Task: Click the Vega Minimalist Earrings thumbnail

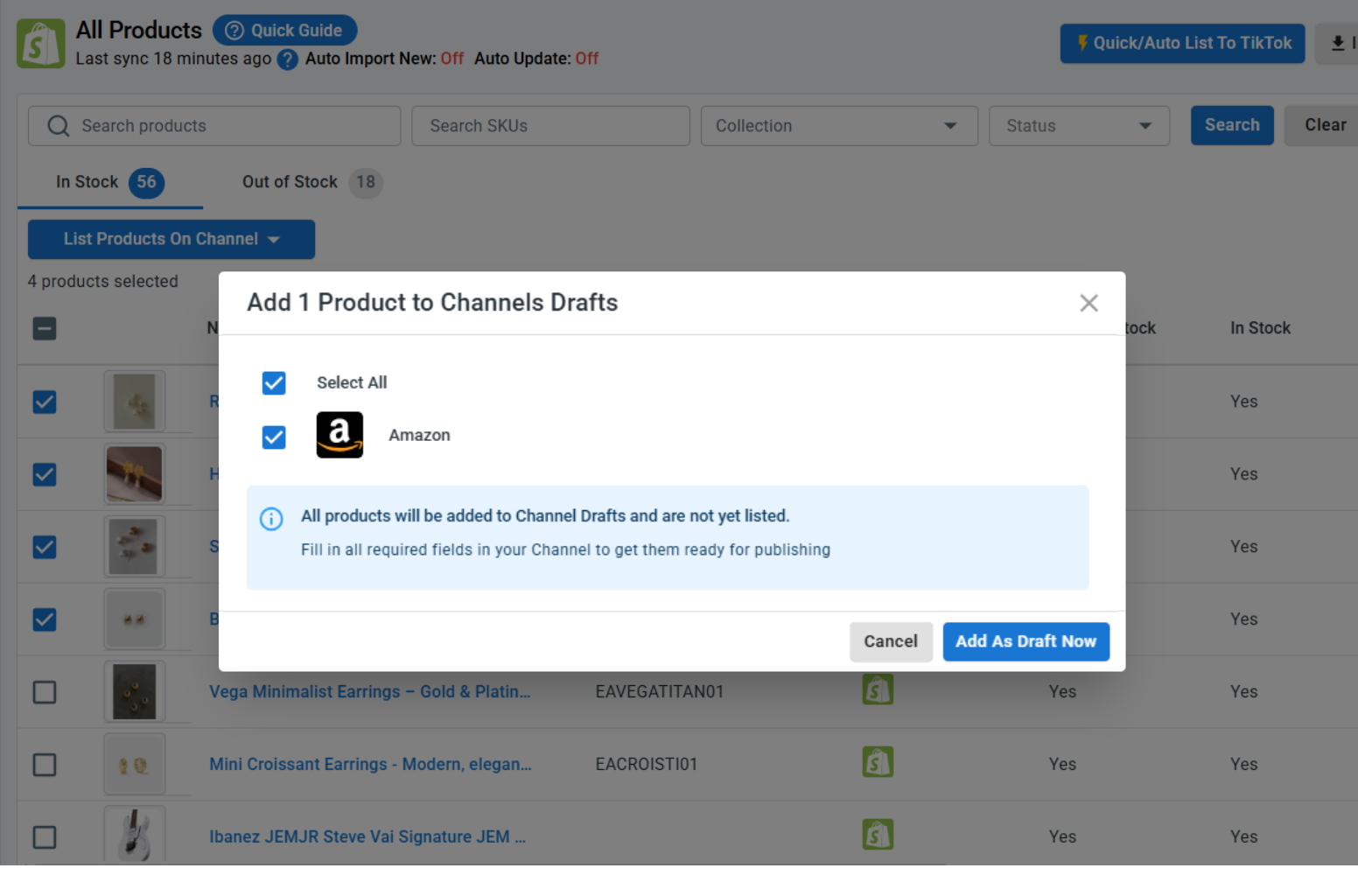Action: [135, 692]
